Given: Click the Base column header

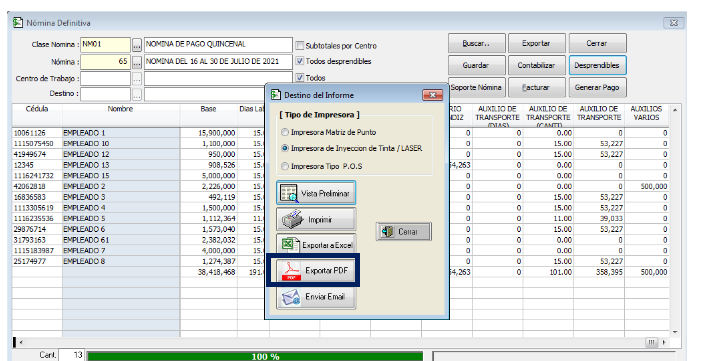Looking at the screenshot, I should (209, 115).
